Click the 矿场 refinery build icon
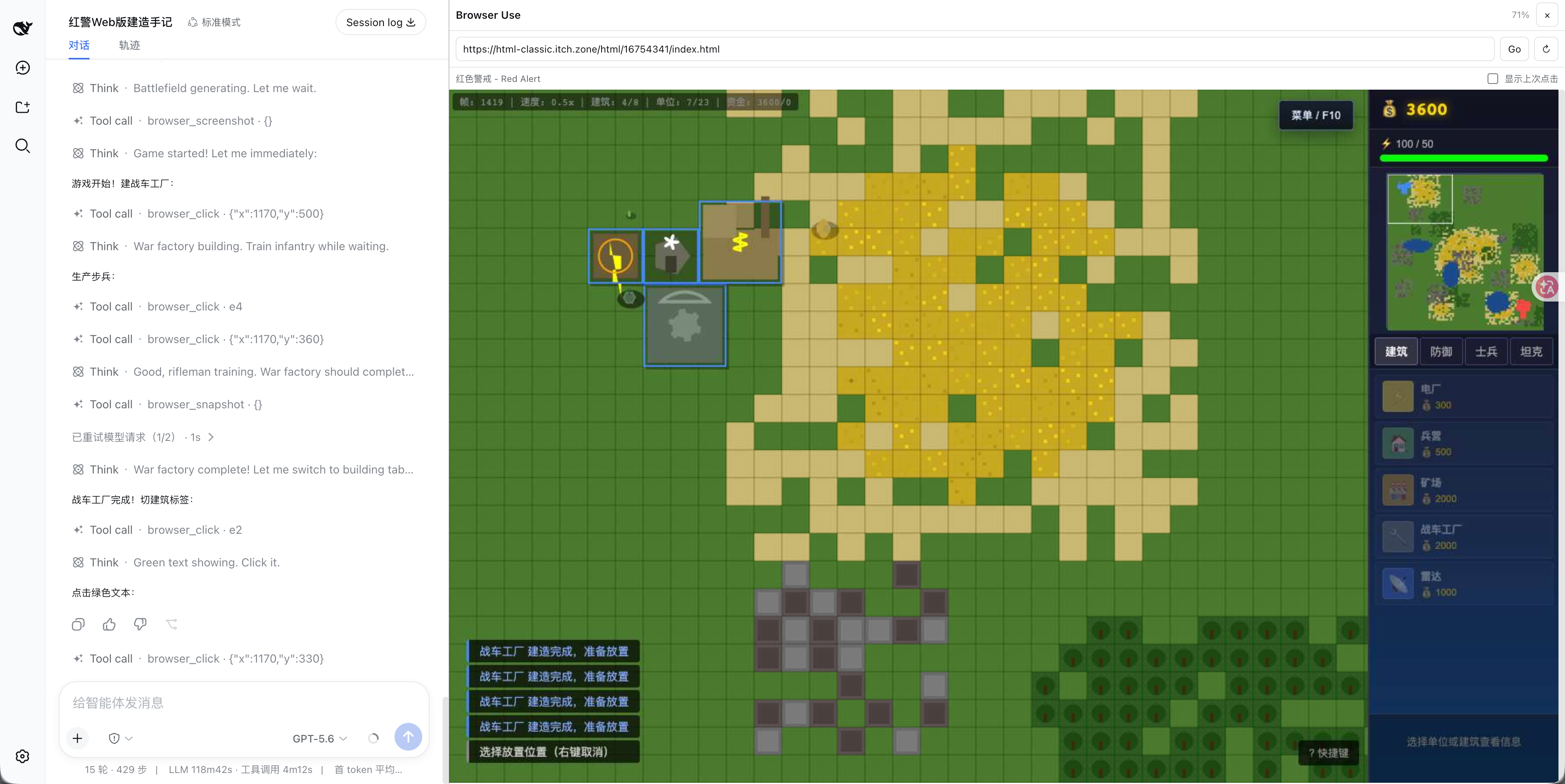The width and height of the screenshot is (1565, 784). [x=1398, y=490]
